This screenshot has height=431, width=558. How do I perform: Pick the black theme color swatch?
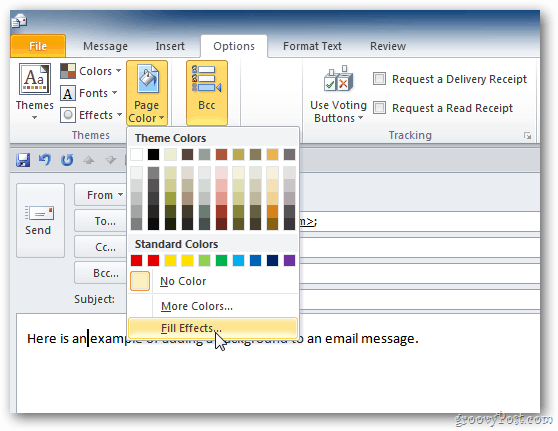[153, 155]
